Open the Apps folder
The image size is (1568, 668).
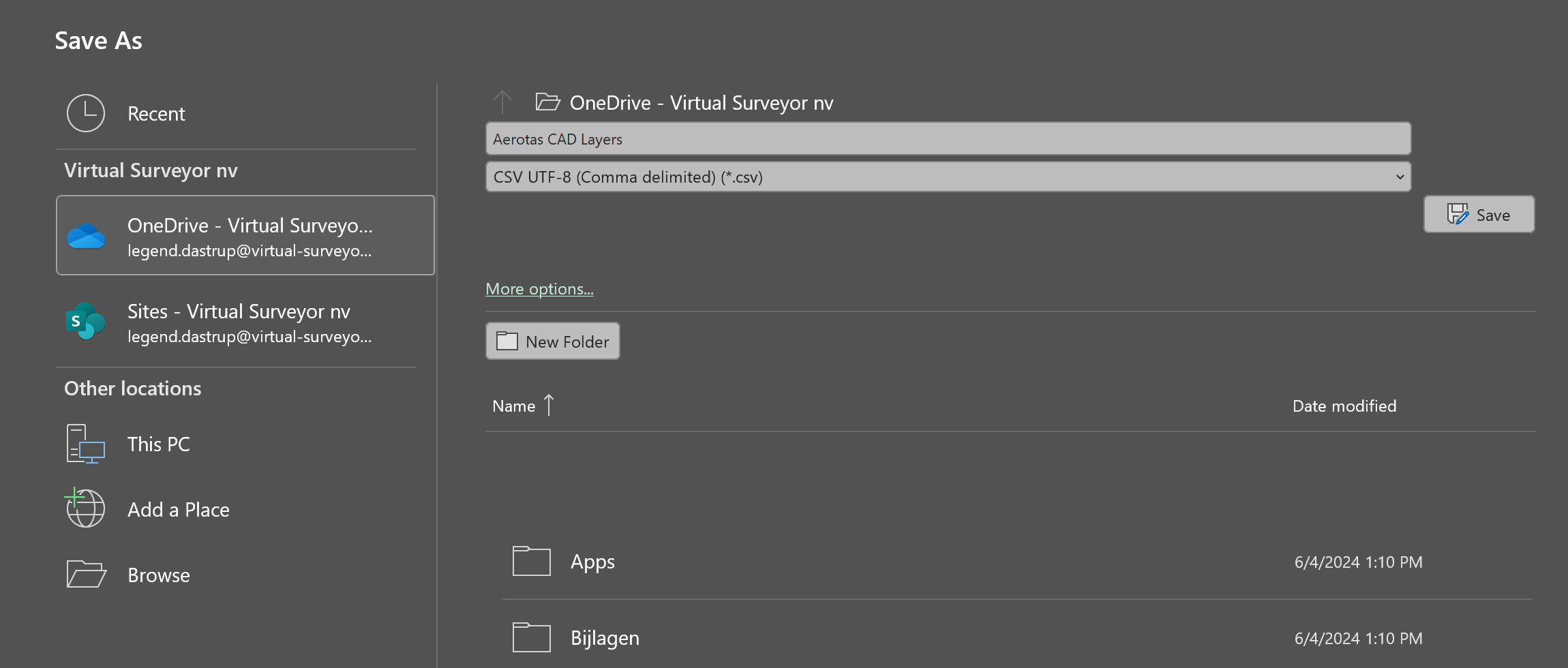point(1017,562)
